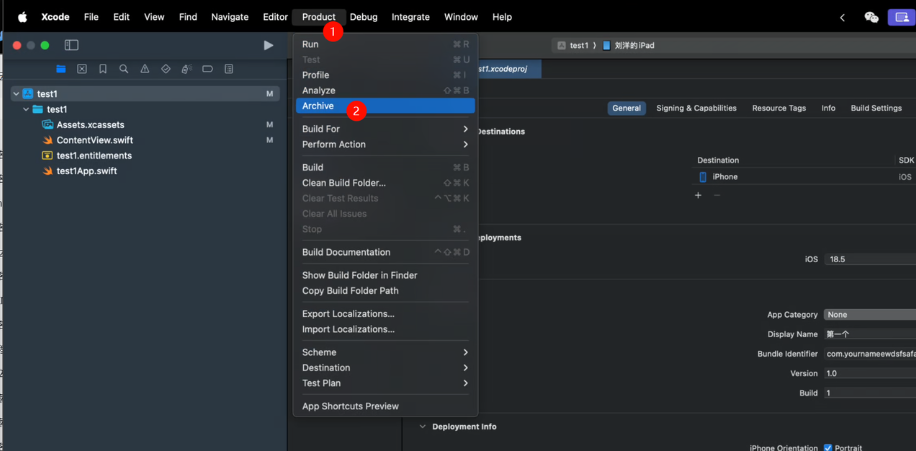Collapse the test1 project disclosure arrow
The image size is (916, 451).
pyautogui.click(x=16, y=93)
